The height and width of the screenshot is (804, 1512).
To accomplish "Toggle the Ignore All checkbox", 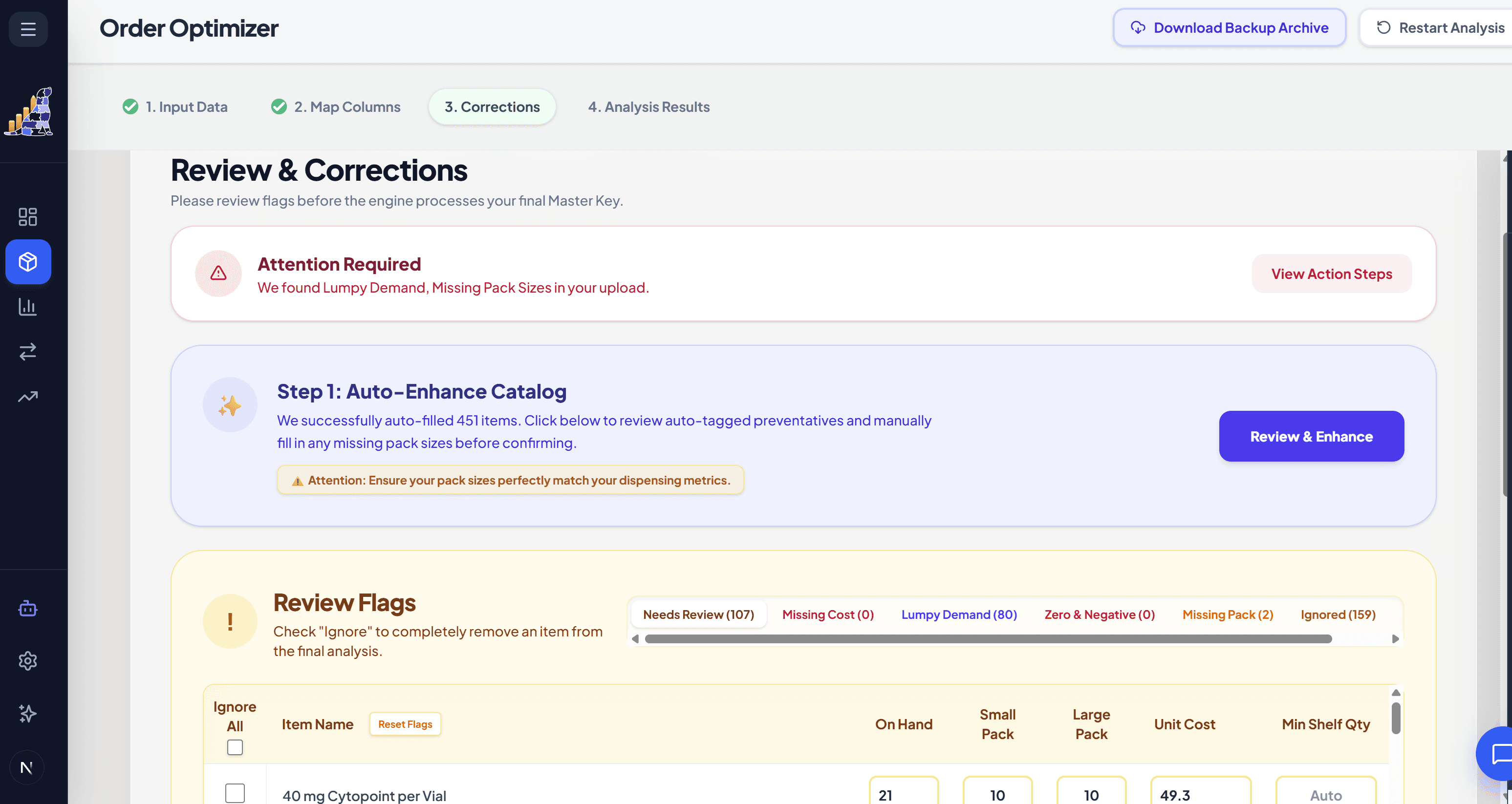I will (235, 747).
